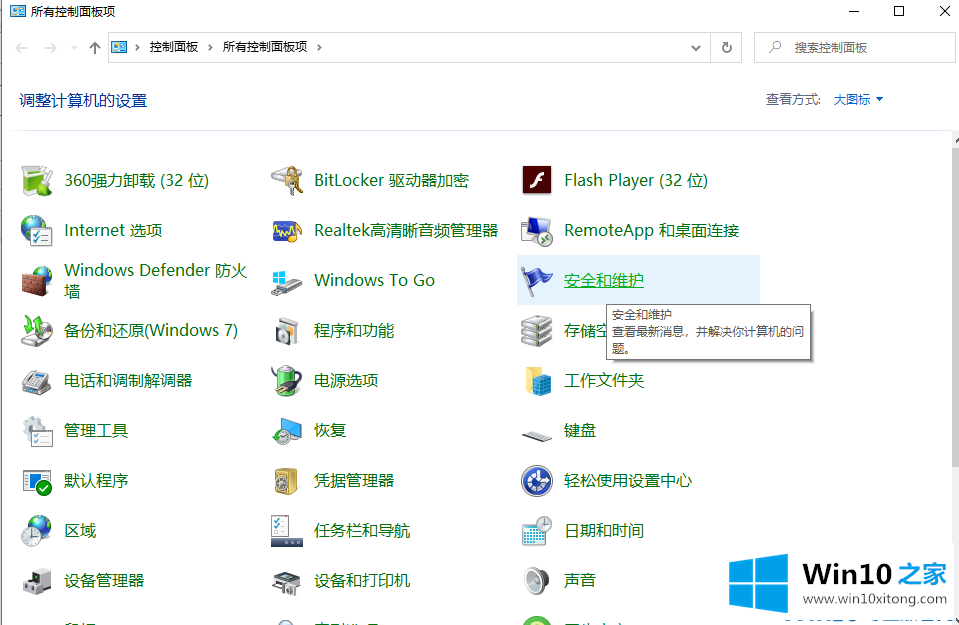
Task: Click the 恢复 label
Action: click(x=330, y=431)
